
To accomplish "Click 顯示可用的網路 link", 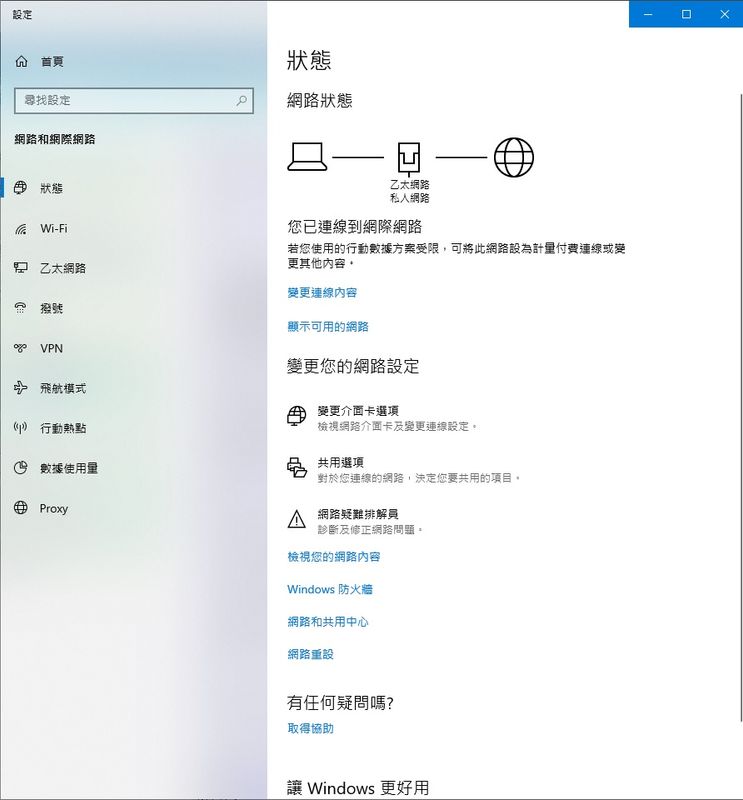I will point(328,327).
